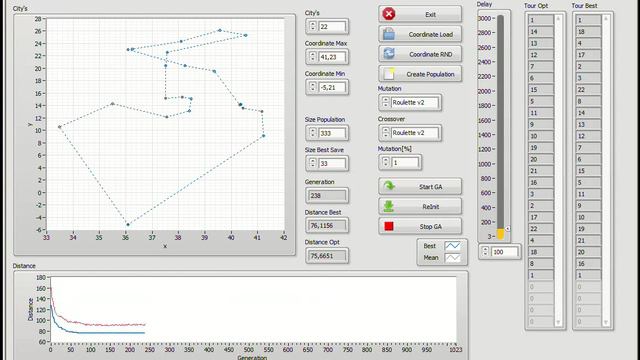Click the Delay slider pointer arrow
The image size is (640, 360).
pos(508,229)
